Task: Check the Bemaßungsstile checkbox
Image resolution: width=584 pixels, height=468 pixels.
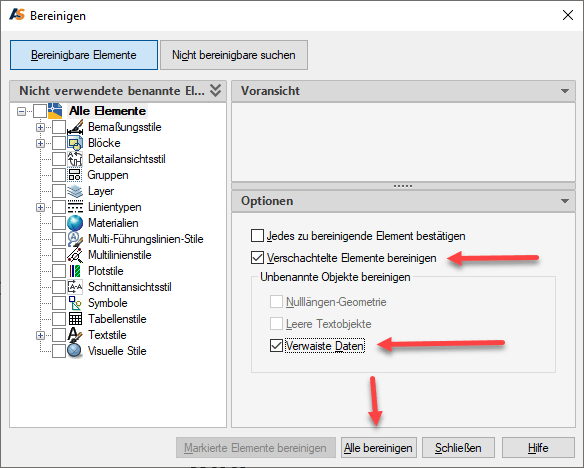Action: (59, 127)
